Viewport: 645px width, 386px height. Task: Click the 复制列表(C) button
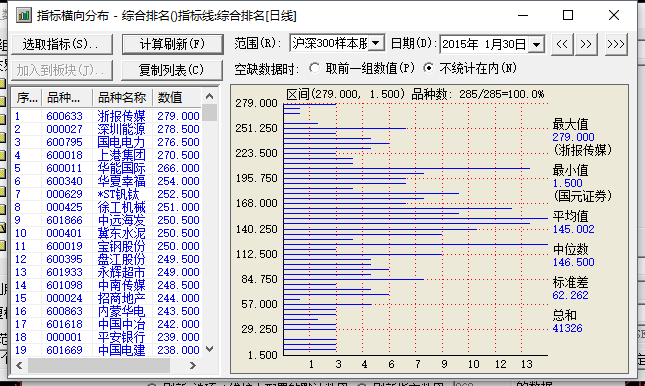[172, 70]
